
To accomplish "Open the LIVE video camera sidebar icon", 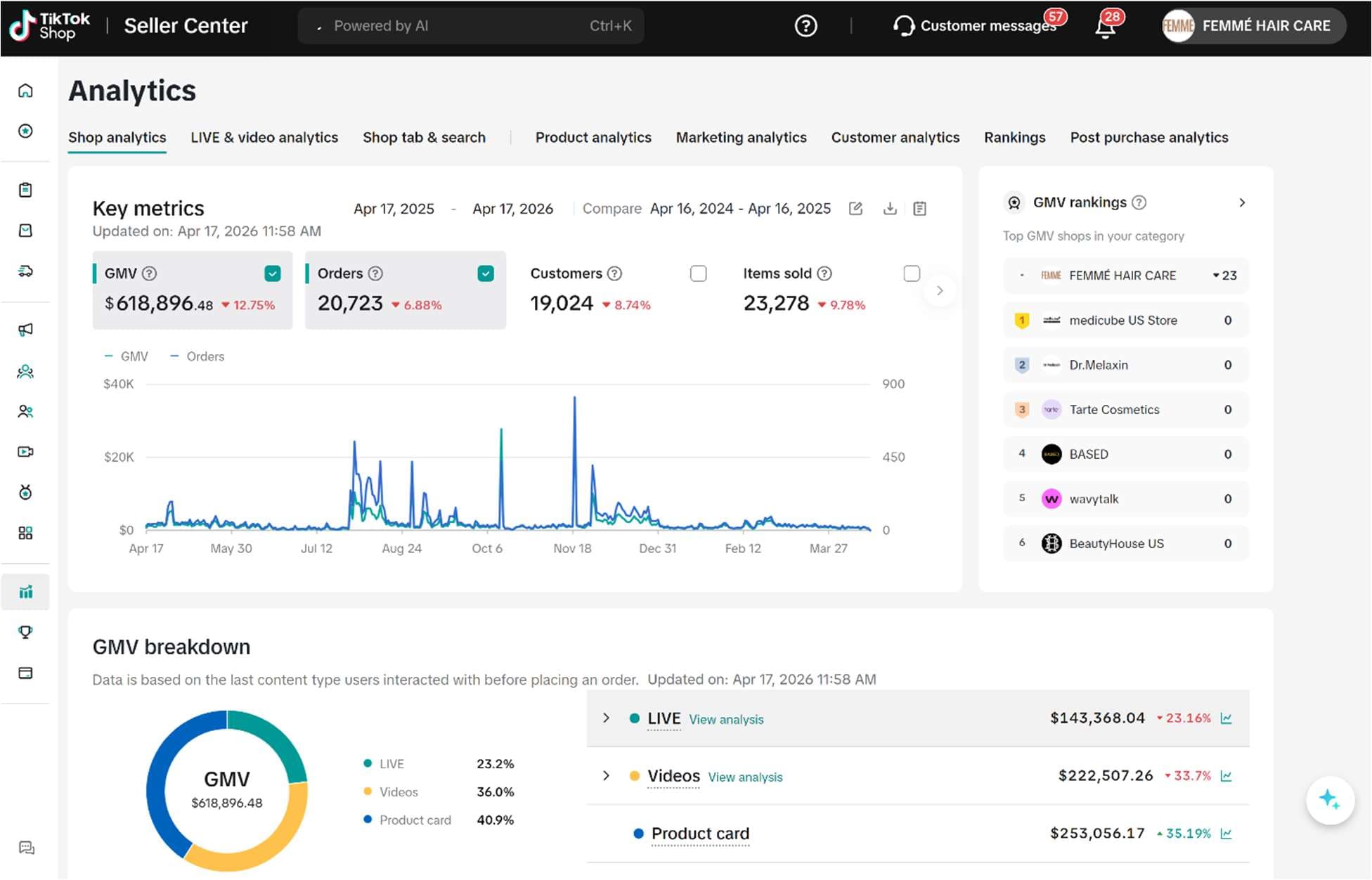I will pyautogui.click(x=25, y=452).
